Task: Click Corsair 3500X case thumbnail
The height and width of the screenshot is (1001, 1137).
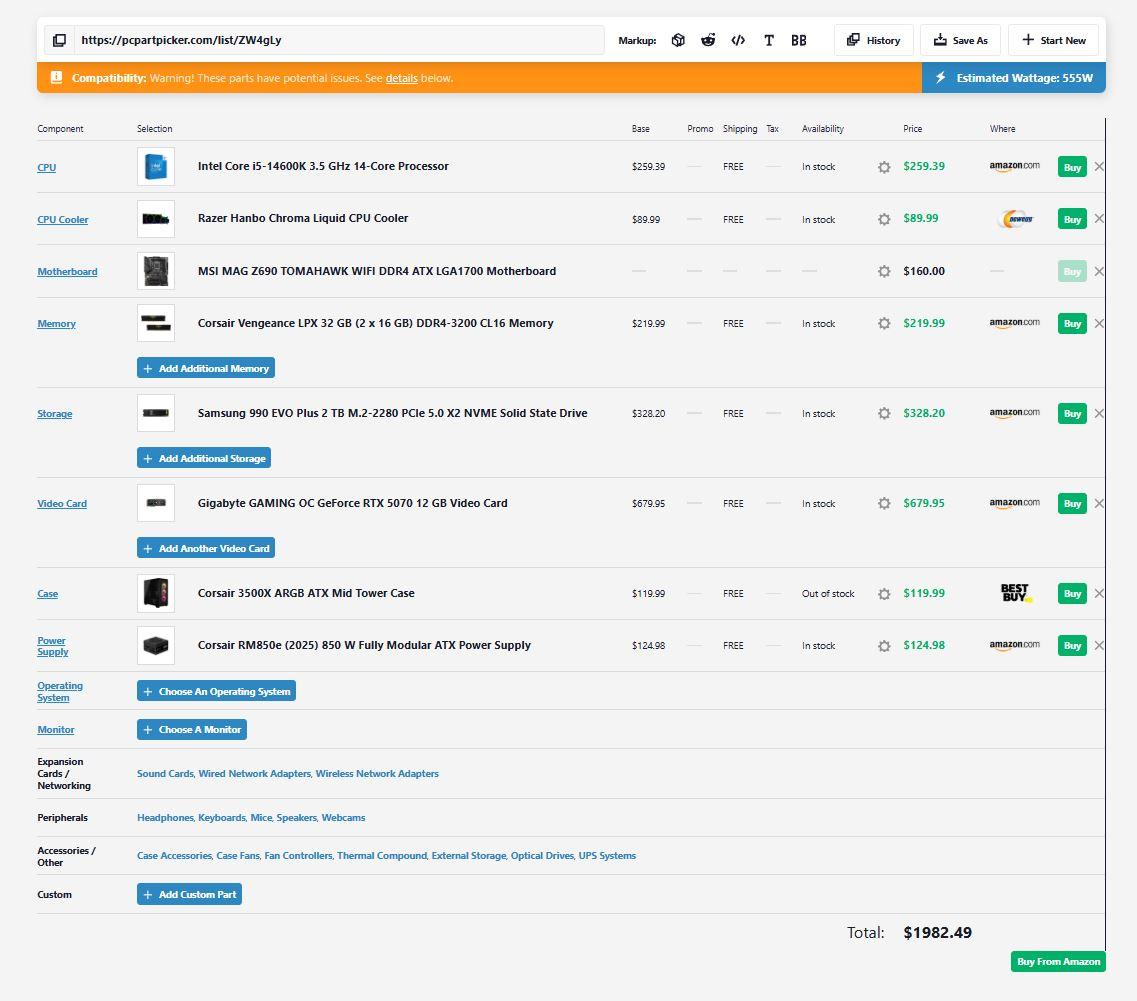Action: click(156, 593)
